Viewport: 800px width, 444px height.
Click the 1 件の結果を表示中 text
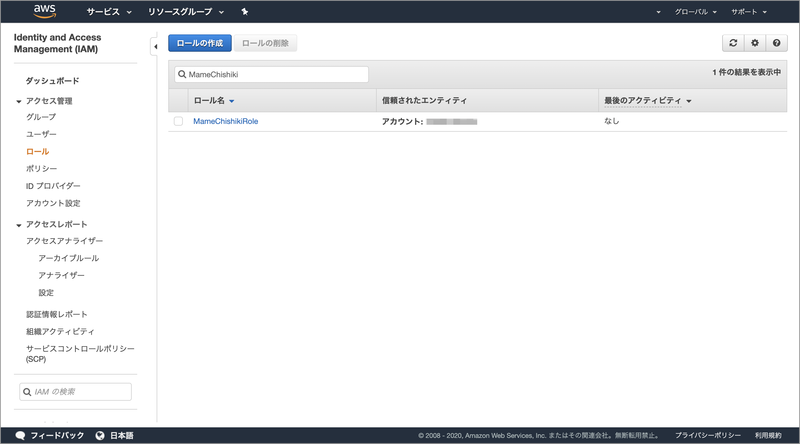pyautogui.click(x=746, y=72)
